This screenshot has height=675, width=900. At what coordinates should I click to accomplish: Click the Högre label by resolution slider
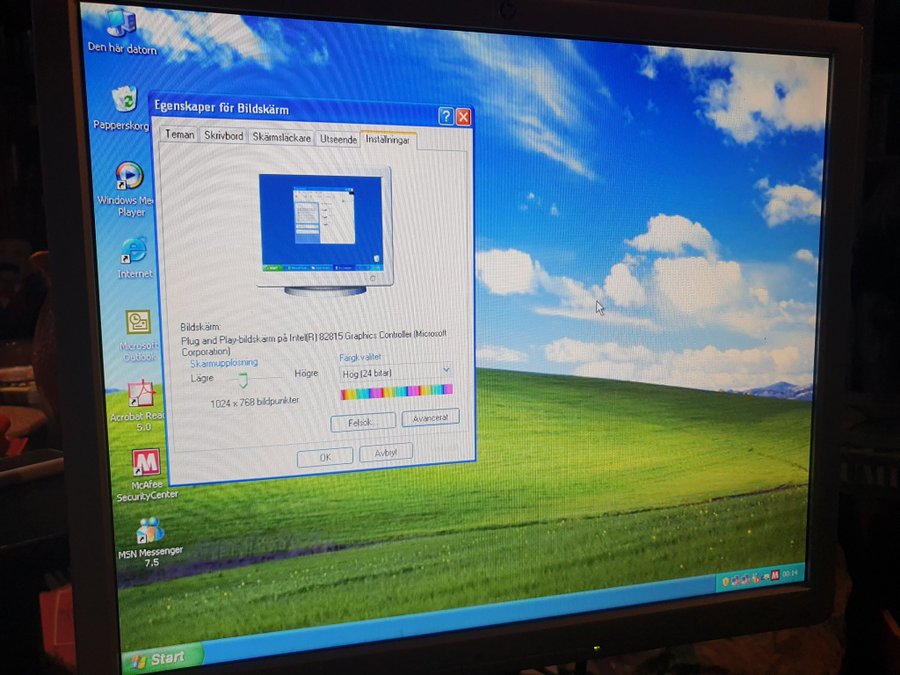point(306,373)
